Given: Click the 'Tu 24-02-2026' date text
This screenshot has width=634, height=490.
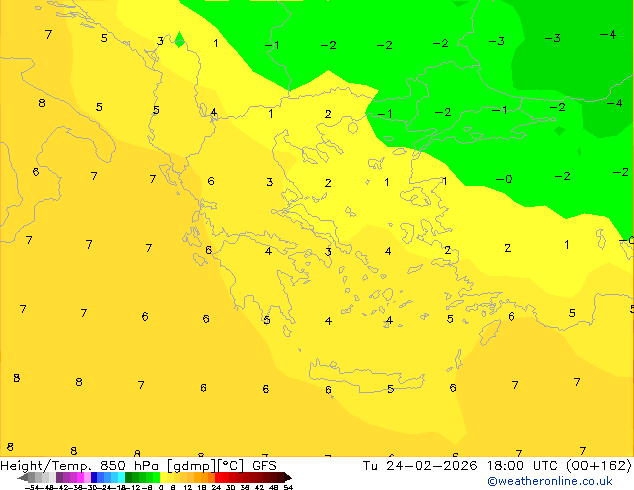Looking at the screenshot, I should [x=420, y=466].
